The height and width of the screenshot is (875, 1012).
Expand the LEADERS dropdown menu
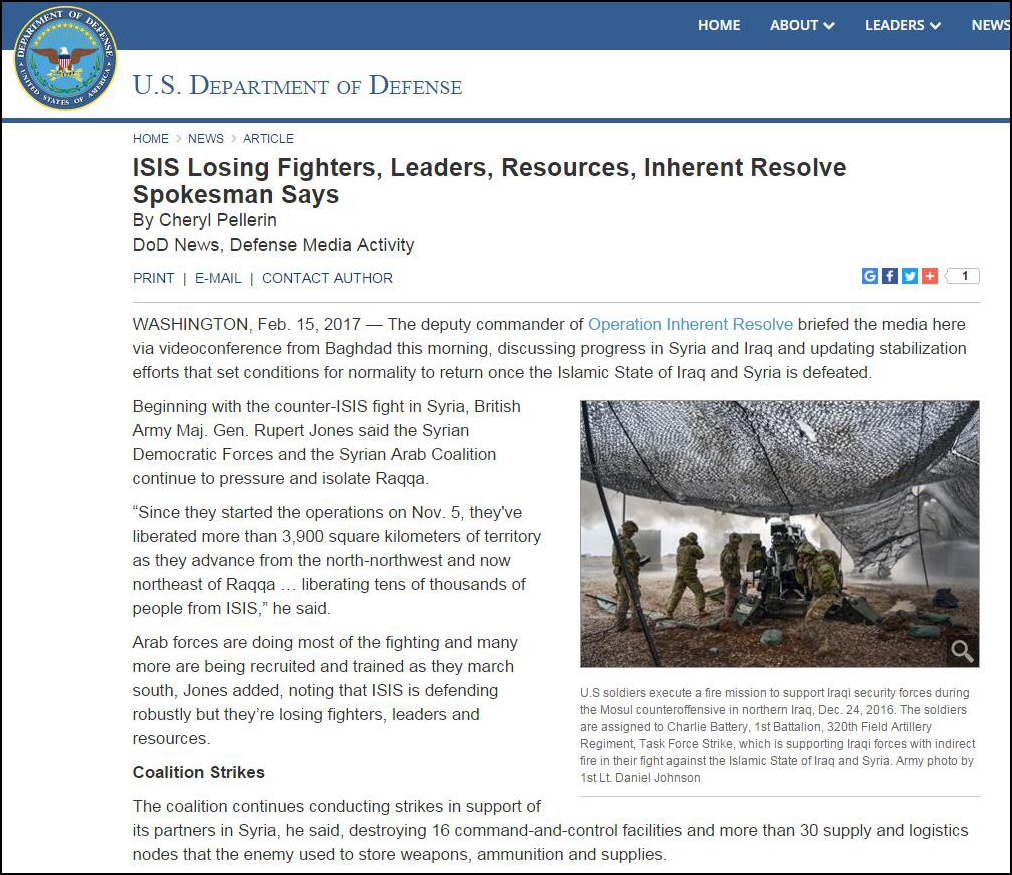(x=902, y=25)
